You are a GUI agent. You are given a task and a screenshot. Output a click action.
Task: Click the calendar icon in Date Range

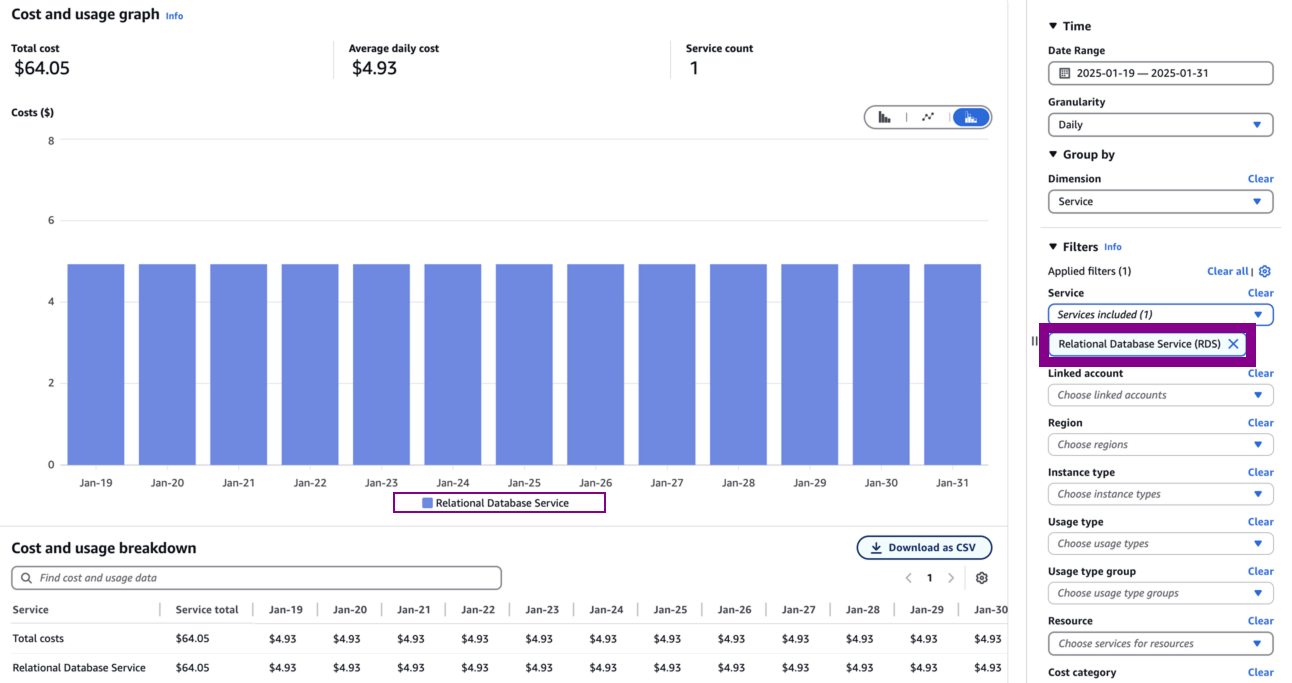tap(1064, 74)
